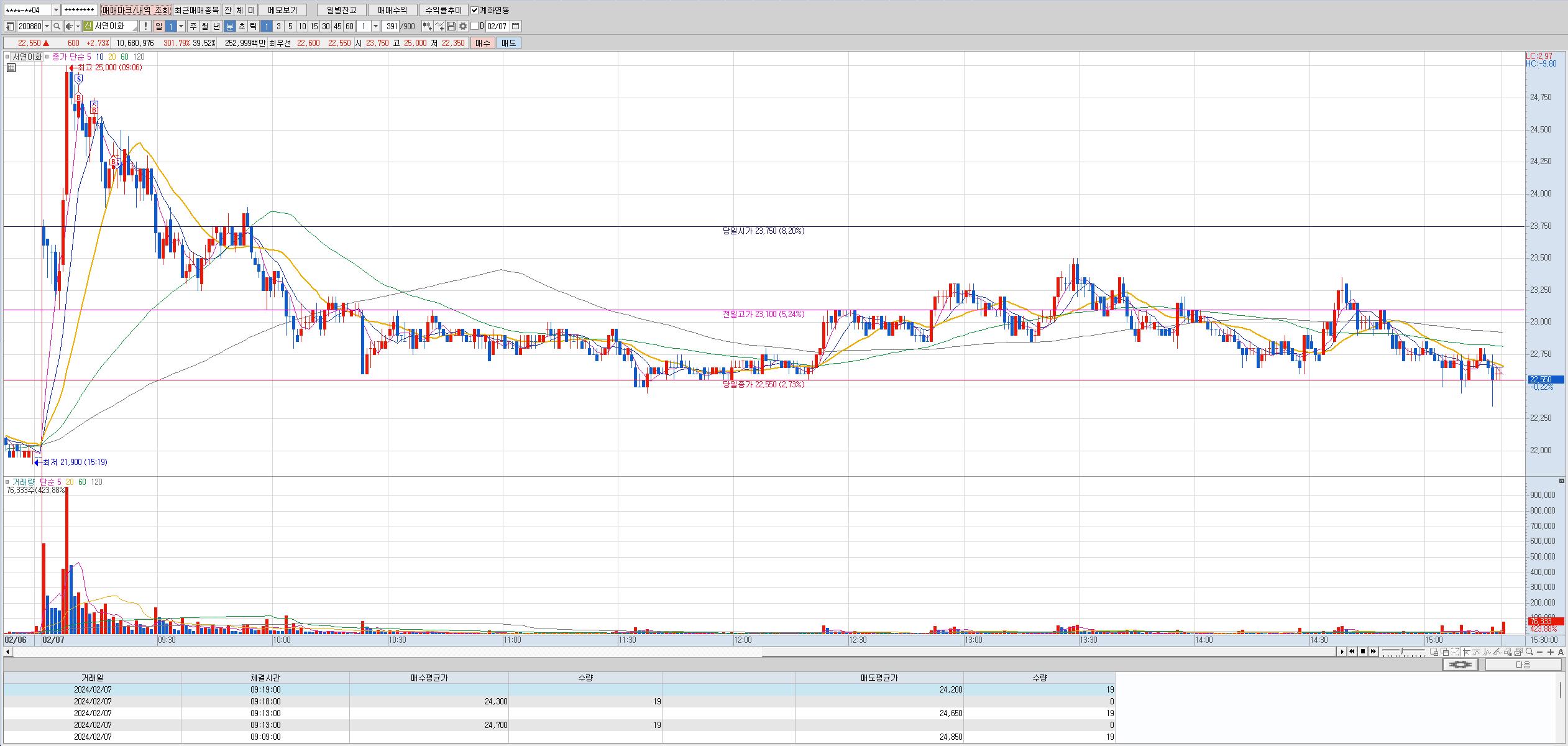Open the stock code 200880 dropdown
This screenshot has width=1568, height=746.
click(47, 26)
